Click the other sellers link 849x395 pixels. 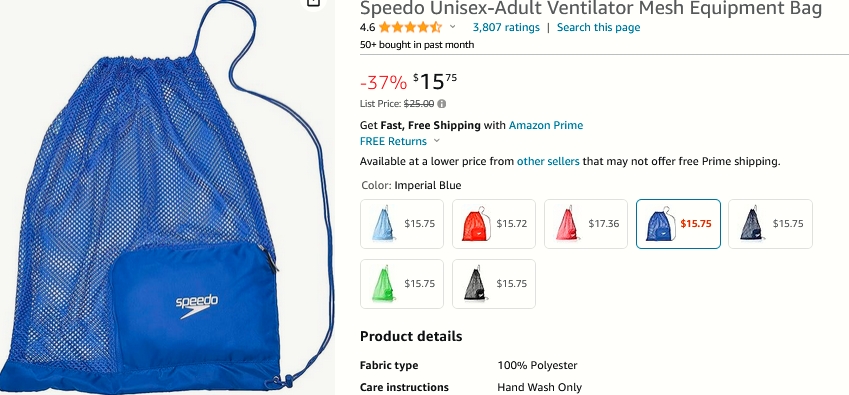(548, 161)
